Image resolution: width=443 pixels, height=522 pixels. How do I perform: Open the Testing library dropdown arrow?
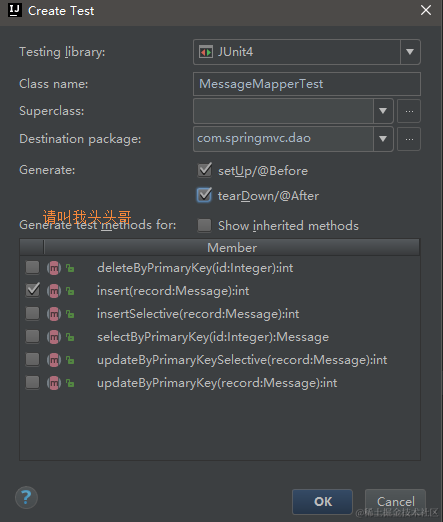410,52
